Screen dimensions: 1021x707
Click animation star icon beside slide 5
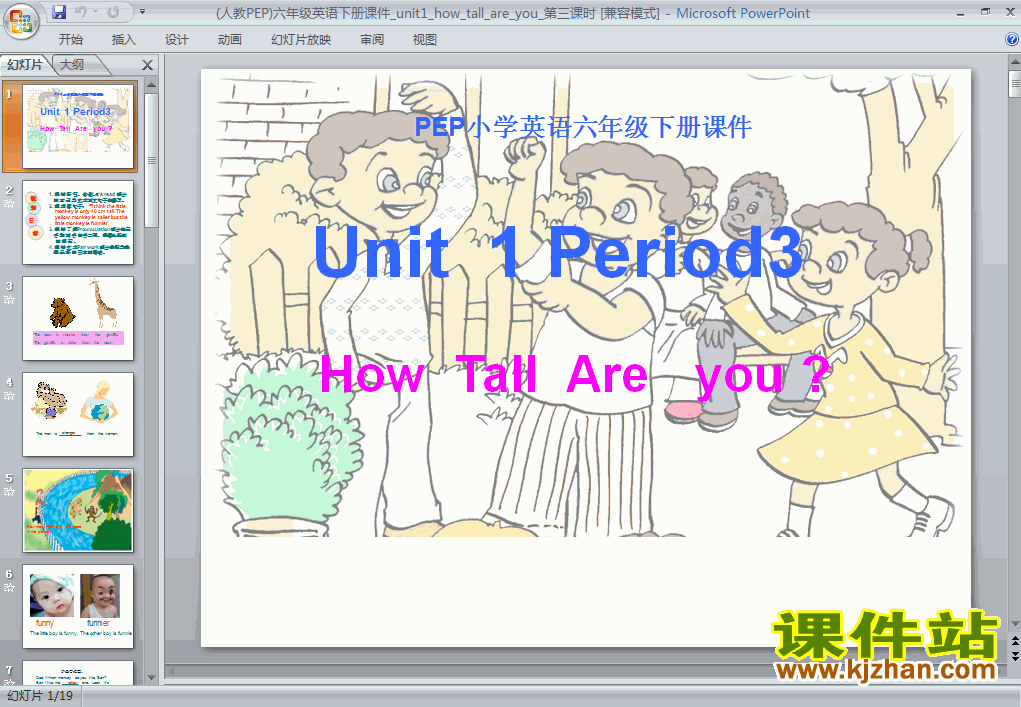click(x=9, y=492)
